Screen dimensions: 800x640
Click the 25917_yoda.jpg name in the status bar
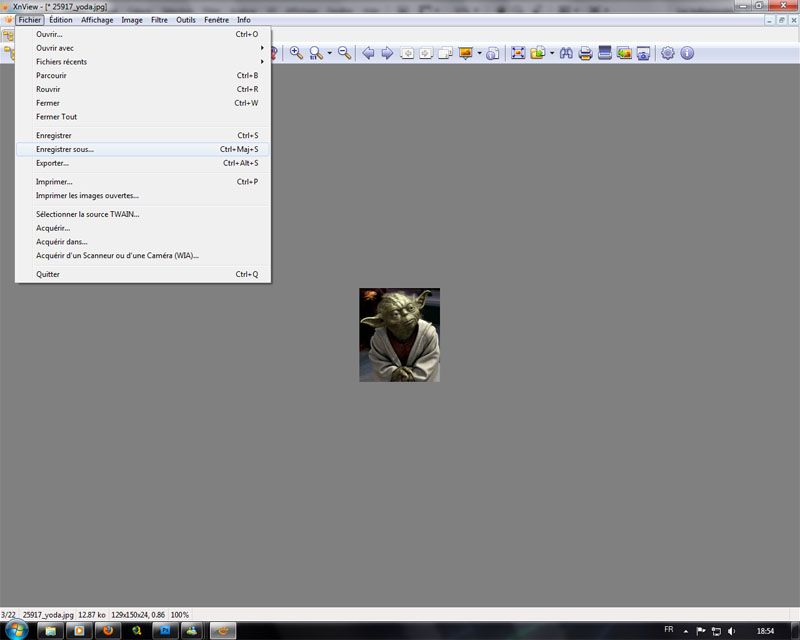48,615
